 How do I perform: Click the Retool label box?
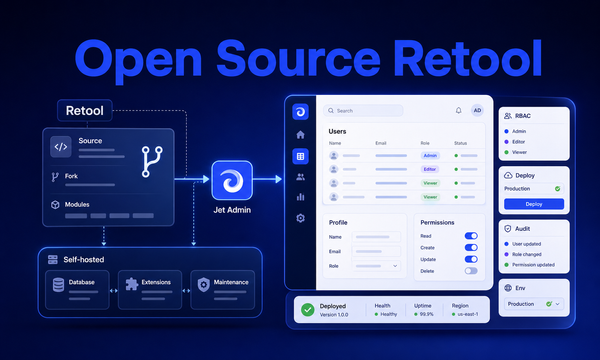point(85,111)
